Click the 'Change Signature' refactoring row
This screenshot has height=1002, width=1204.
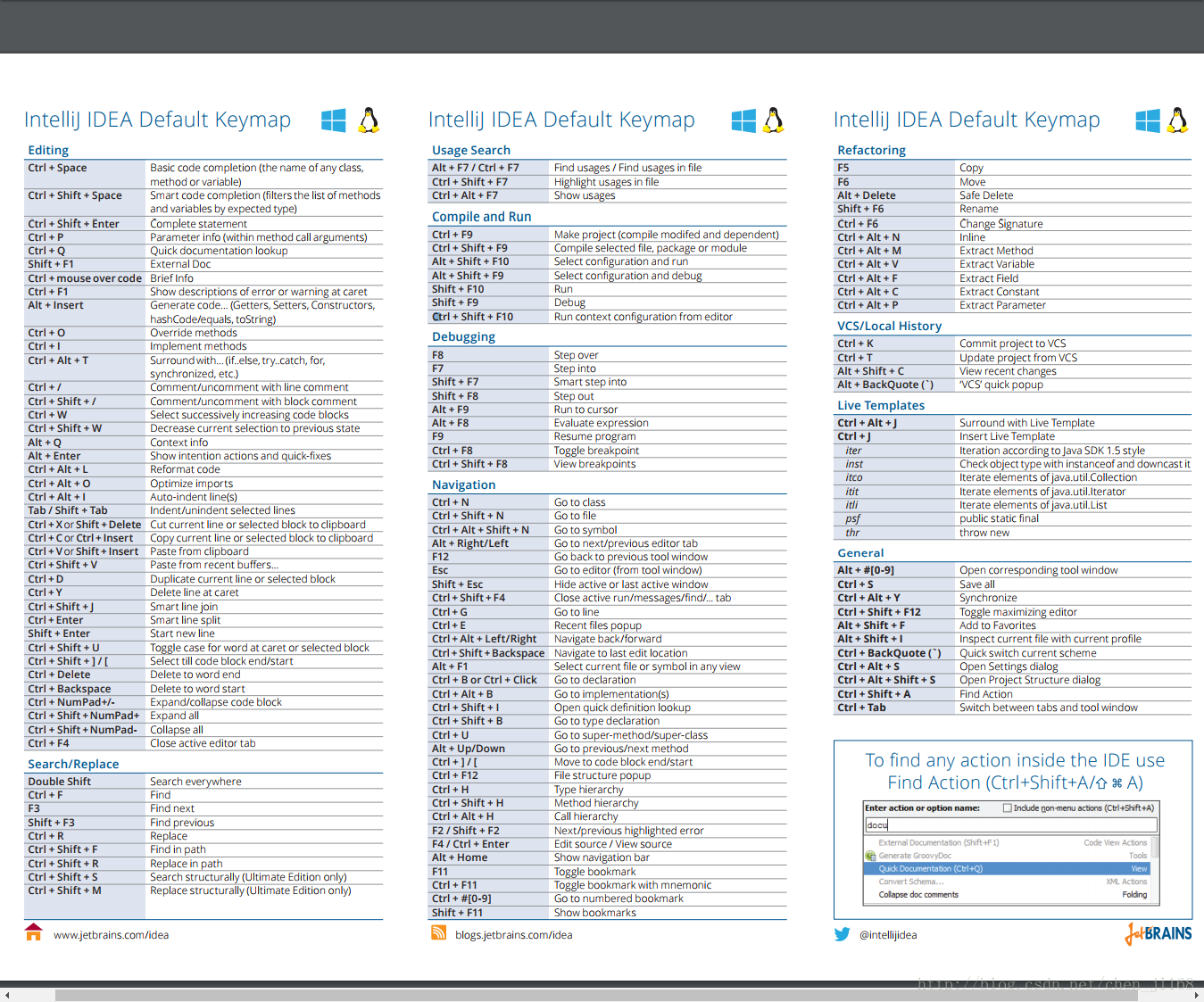coord(1013,224)
